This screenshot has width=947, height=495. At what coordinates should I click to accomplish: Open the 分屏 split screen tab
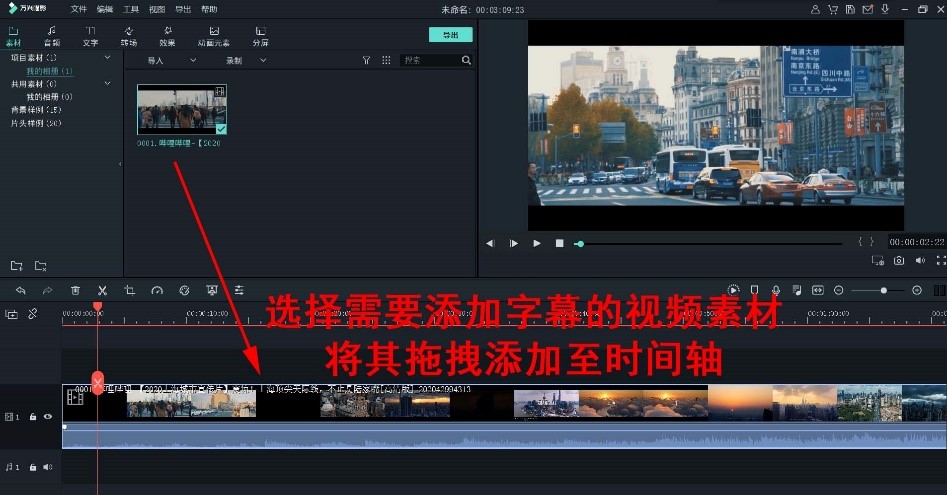[260, 36]
